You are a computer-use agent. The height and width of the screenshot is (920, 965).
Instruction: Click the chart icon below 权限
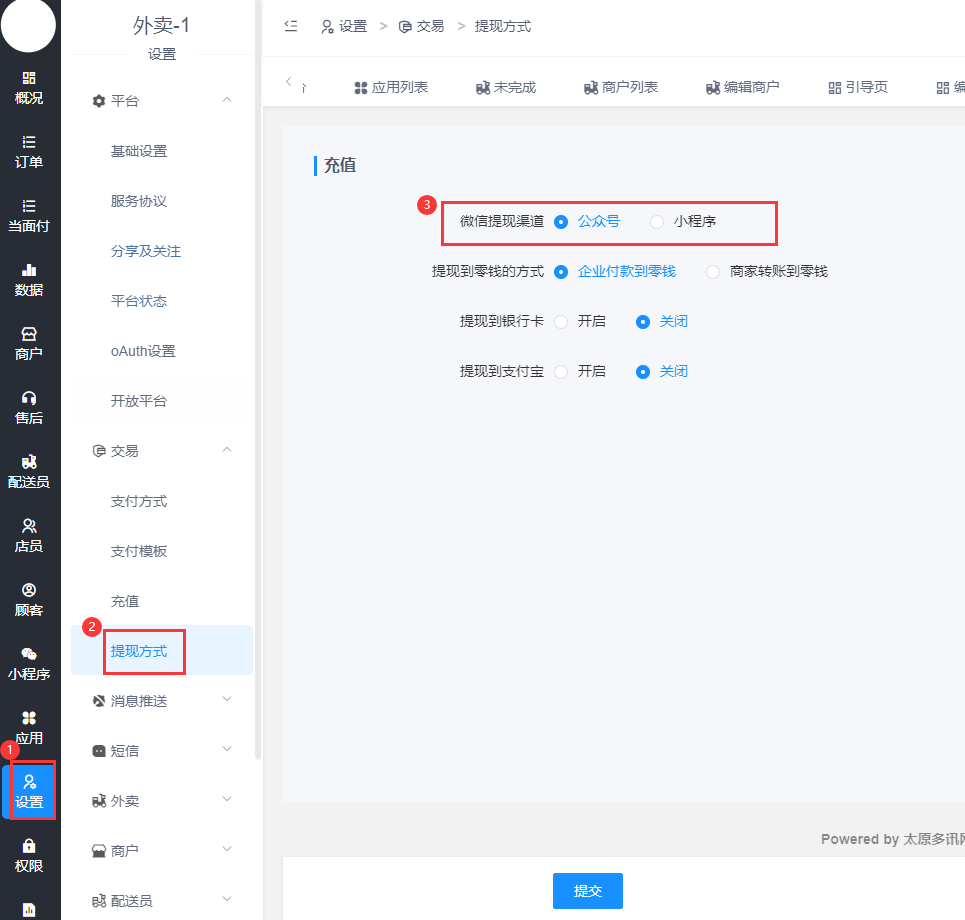pos(29,910)
